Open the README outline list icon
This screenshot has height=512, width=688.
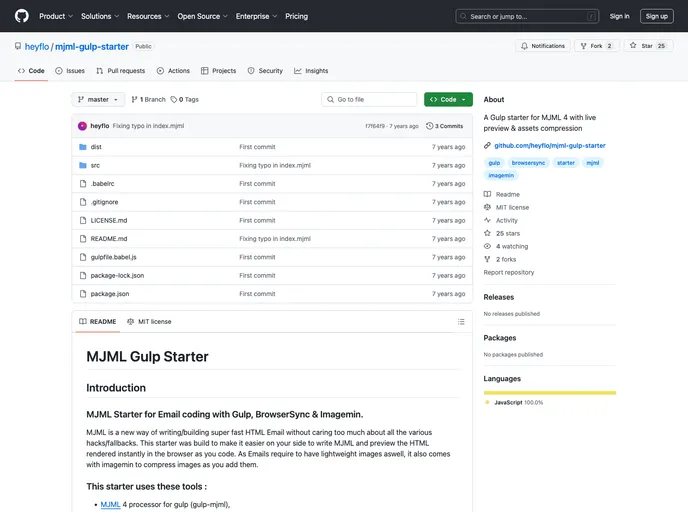[x=461, y=322]
